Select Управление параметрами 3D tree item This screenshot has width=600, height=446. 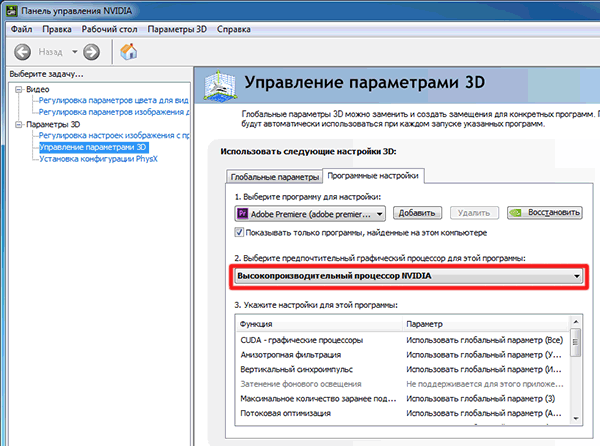(x=93, y=147)
